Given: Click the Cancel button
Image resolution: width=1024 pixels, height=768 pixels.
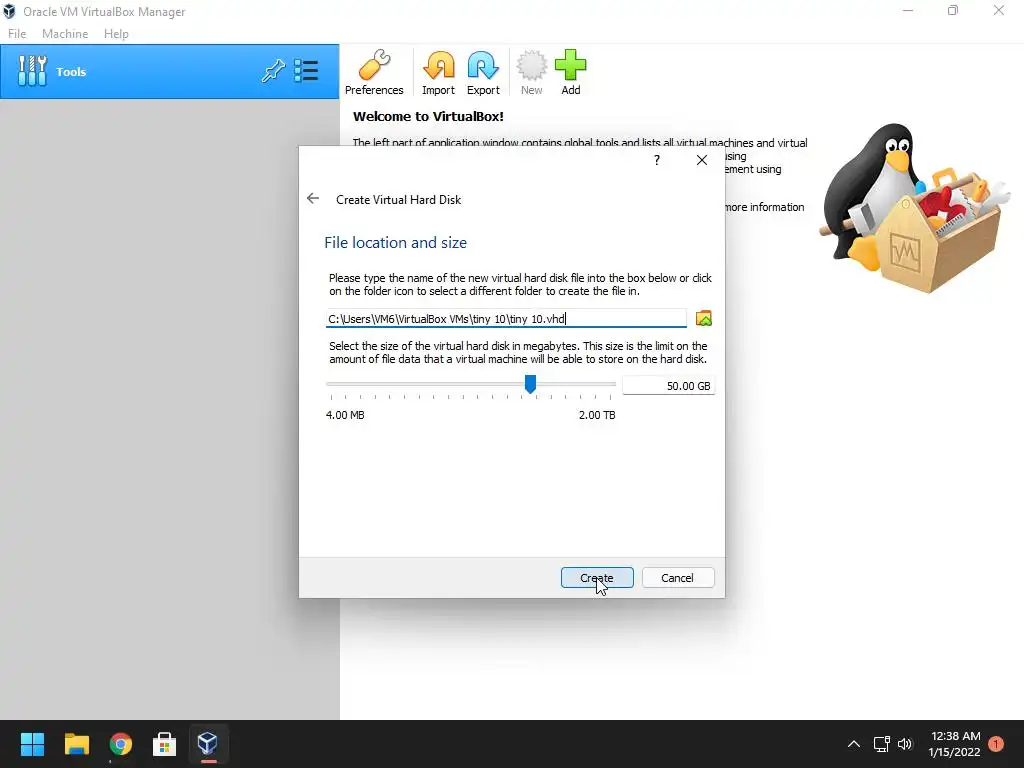Looking at the screenshot, I should (x=677, y=577).
